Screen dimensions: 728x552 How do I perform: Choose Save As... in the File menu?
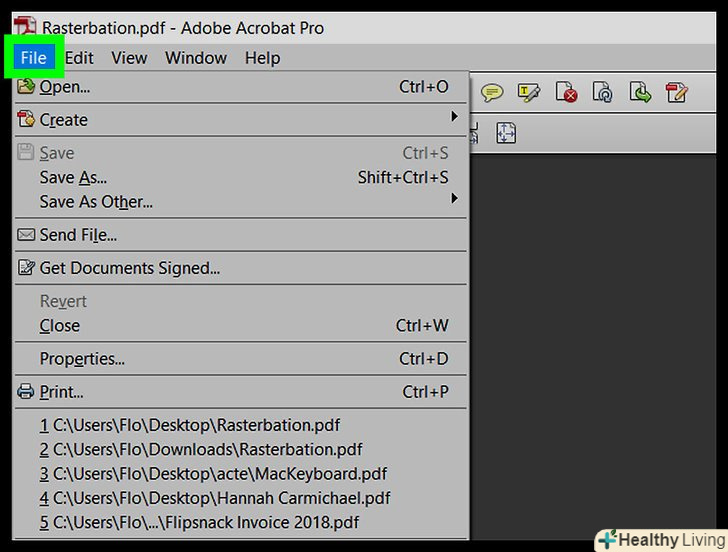click(x=240, y=177)
